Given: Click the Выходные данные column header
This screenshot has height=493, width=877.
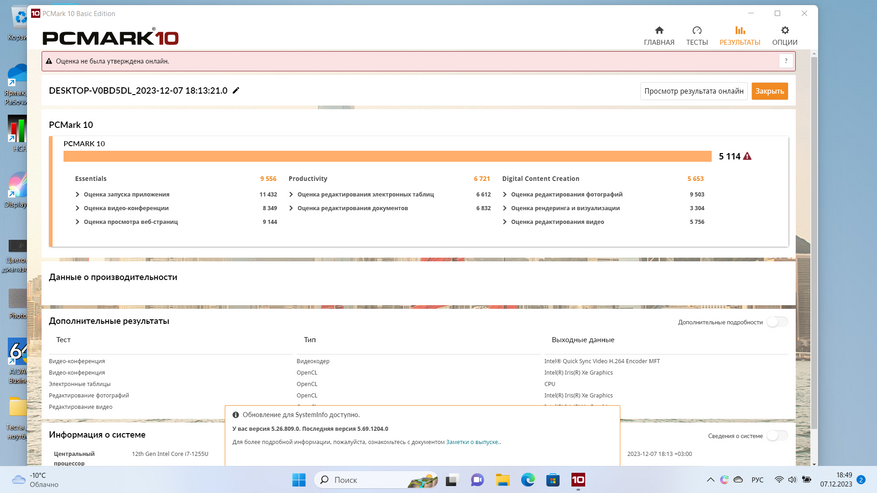Looking at the screenshot, I should coord(583,340).
